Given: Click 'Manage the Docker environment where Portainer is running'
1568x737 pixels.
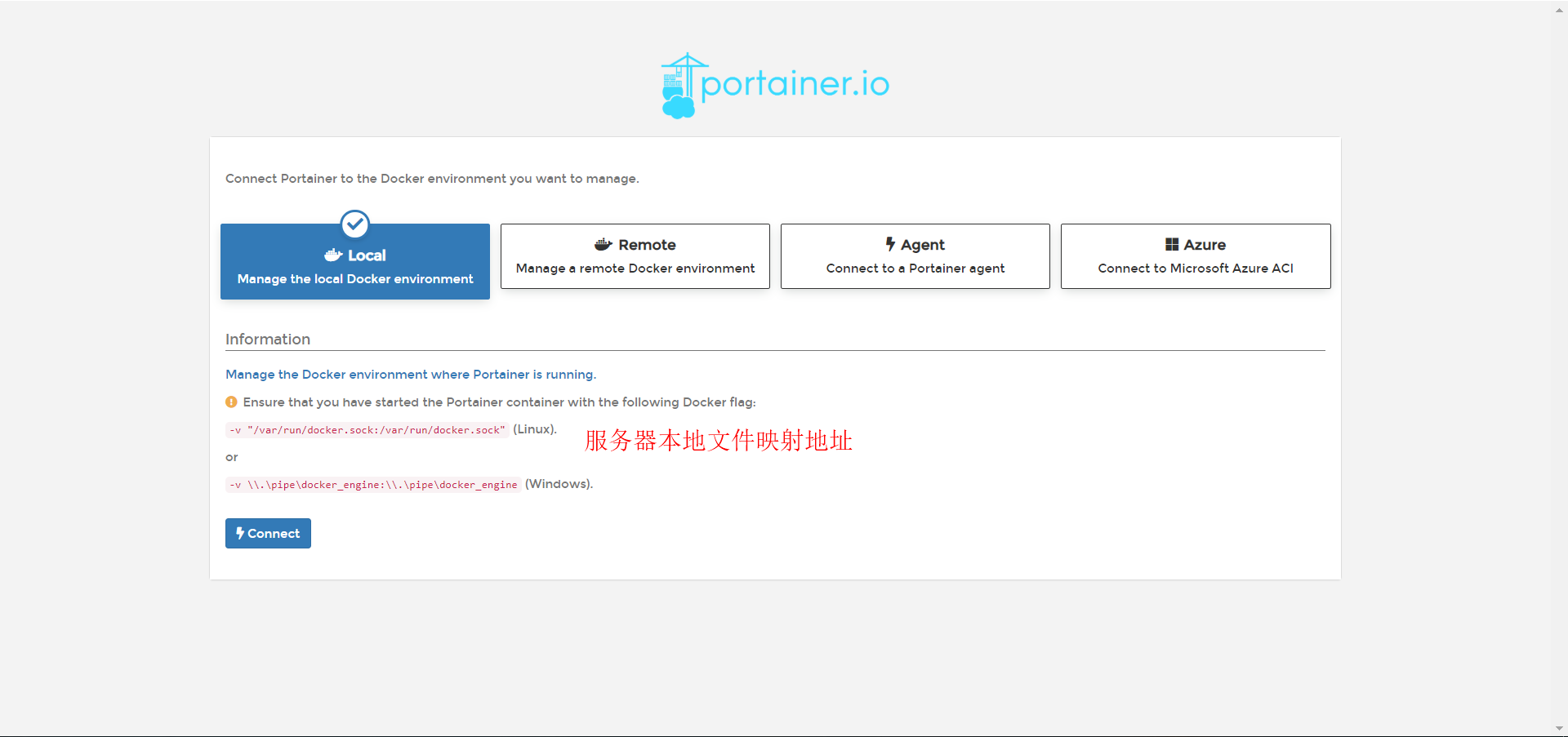Looking at the screenshot, I should [411, 375].
